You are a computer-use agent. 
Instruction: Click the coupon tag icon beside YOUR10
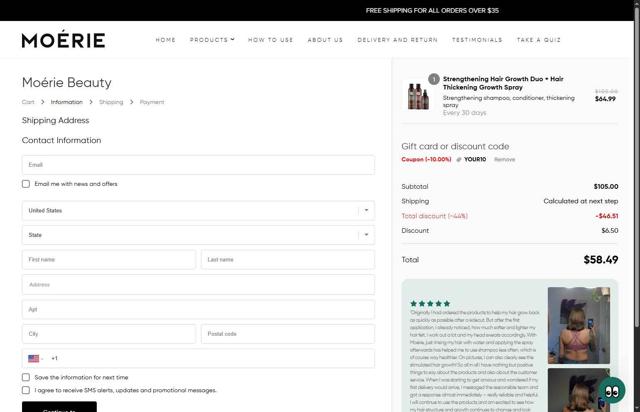459,160
